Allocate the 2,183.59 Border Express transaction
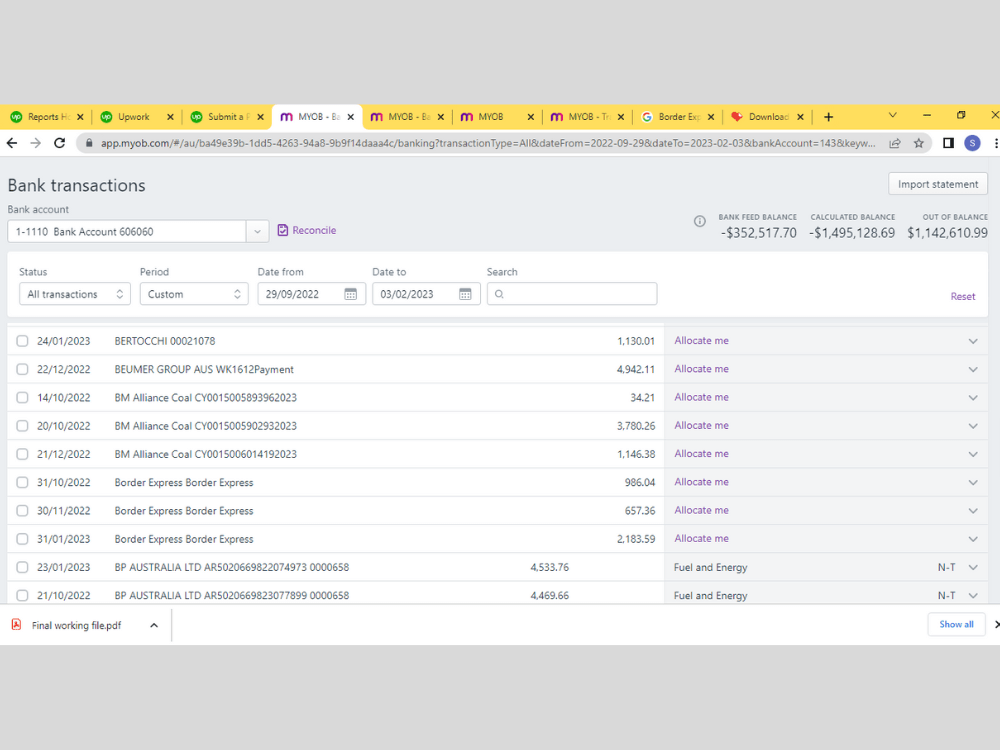 (x=702, y=538)
